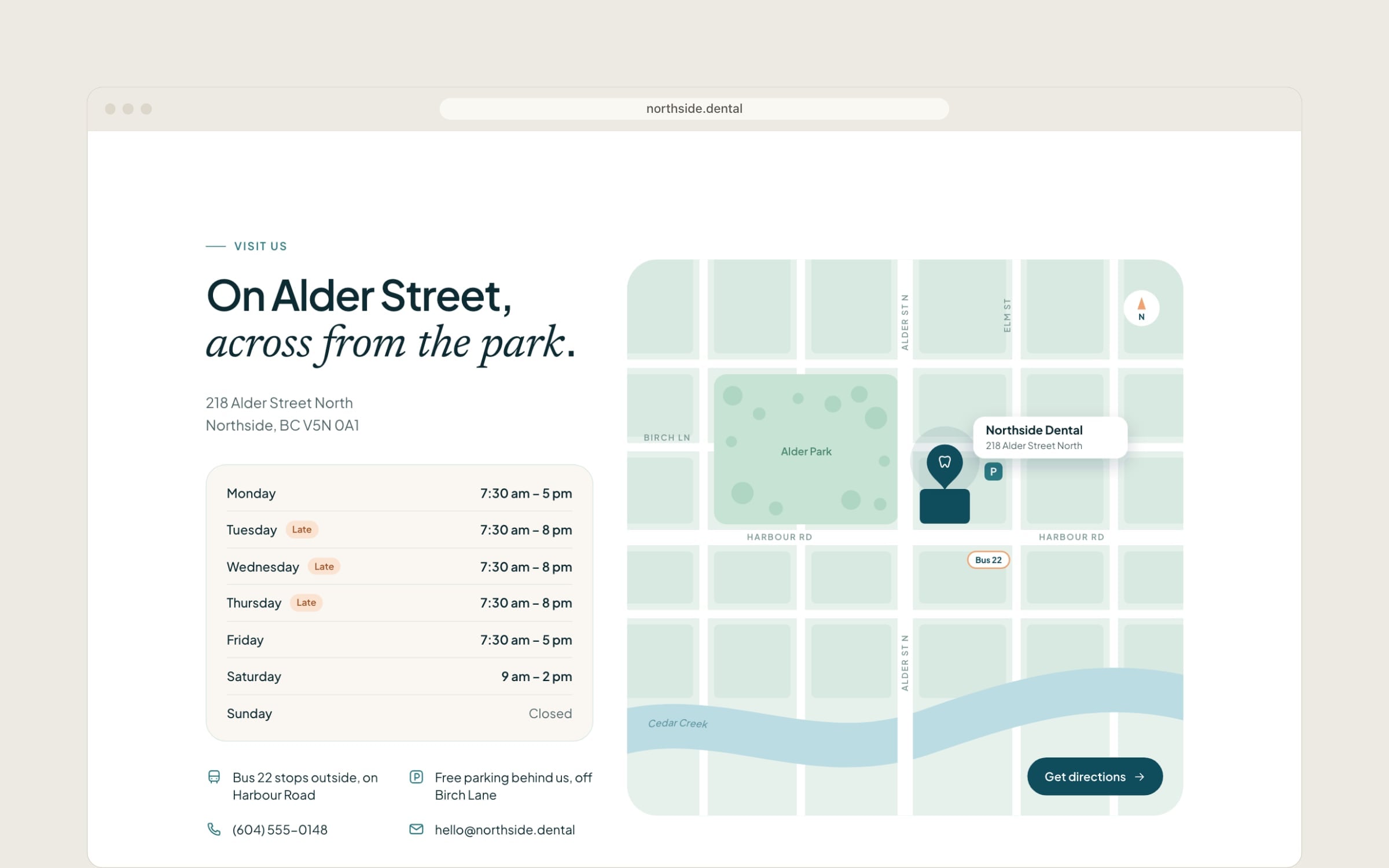The height and width of the screenshot is (868, 1389).
Task: Click the BIRCH LN street label on map
Action: [x=667, y=437]
